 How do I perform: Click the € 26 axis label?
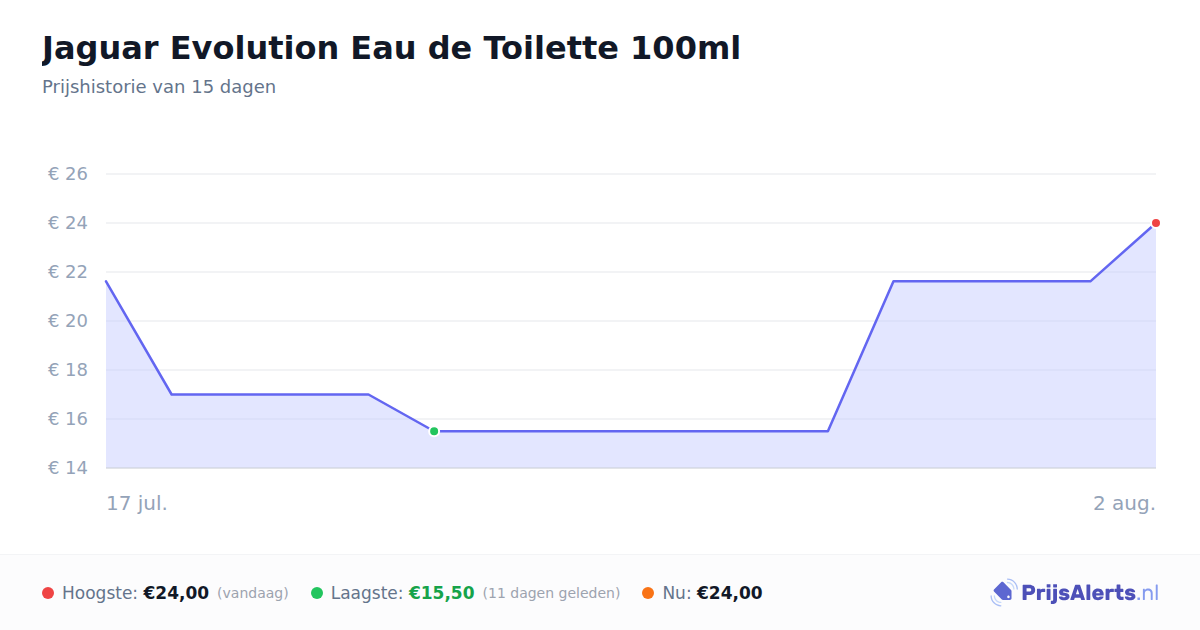68,174
